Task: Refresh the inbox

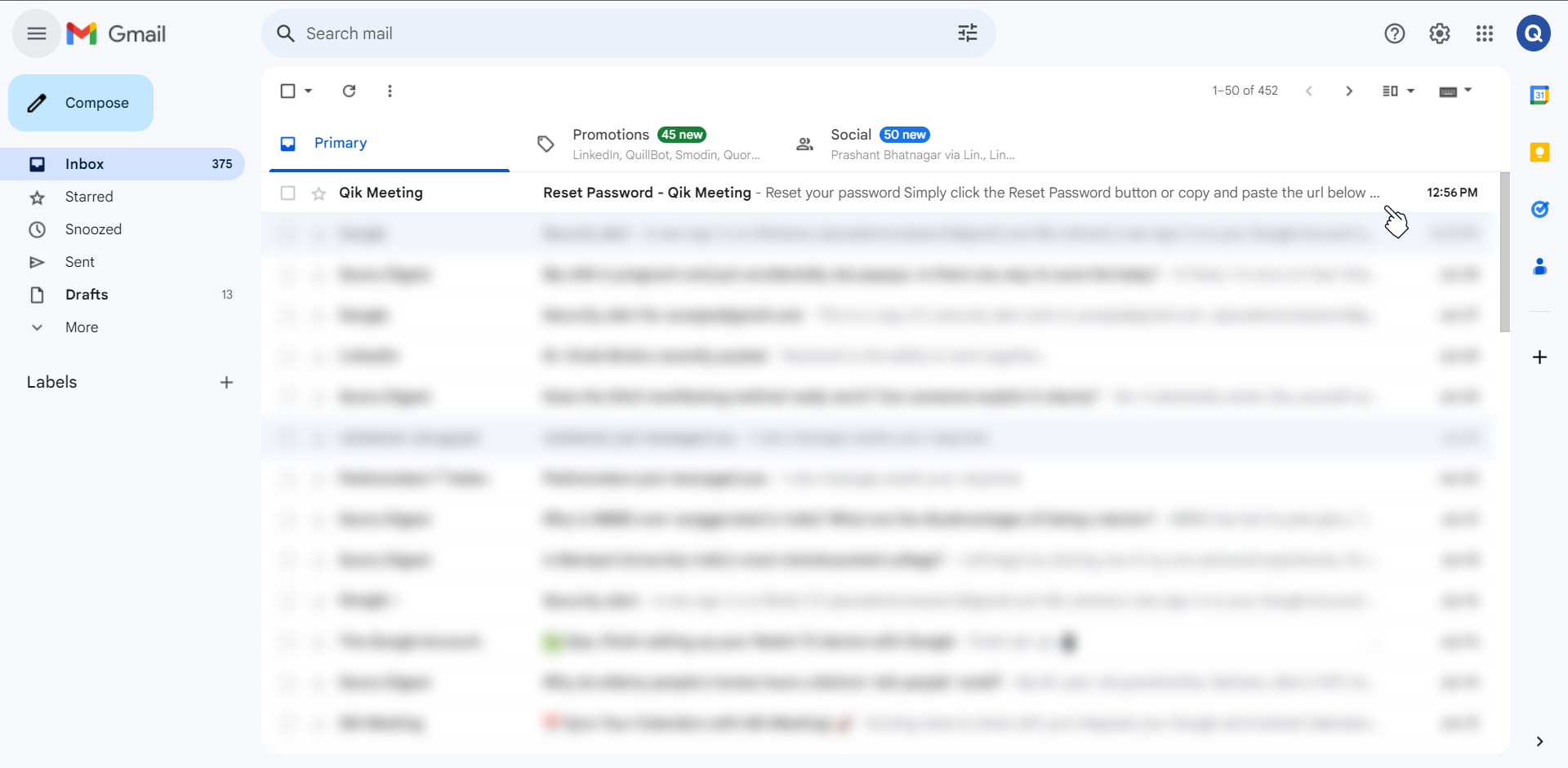Action: (349, 91)
